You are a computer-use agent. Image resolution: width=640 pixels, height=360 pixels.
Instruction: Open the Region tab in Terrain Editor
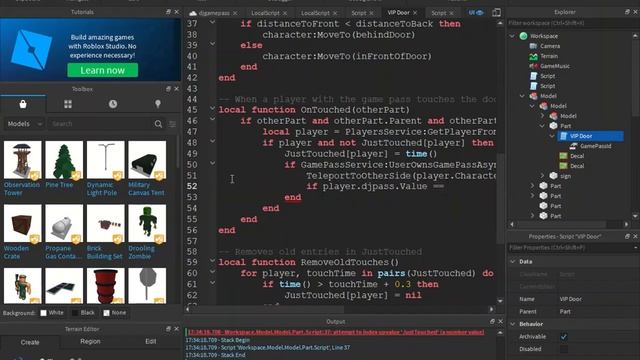pos(90,342)
